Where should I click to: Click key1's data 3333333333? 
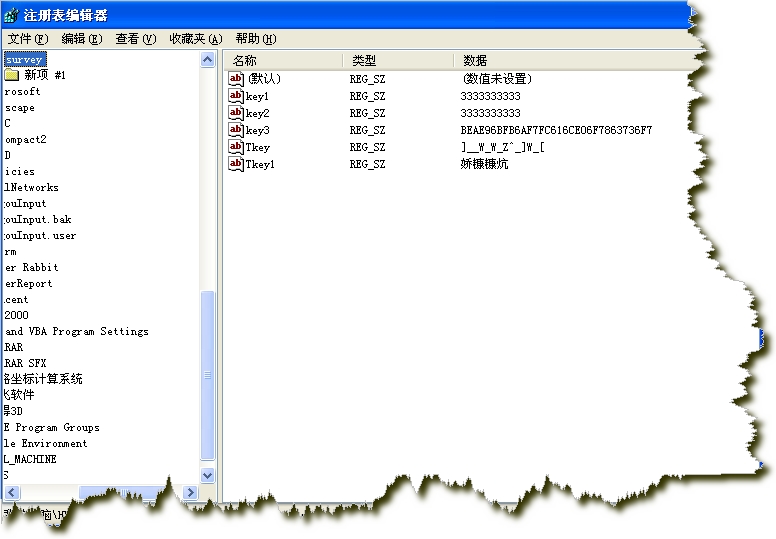pyautogui.click(x=490, y=96)
